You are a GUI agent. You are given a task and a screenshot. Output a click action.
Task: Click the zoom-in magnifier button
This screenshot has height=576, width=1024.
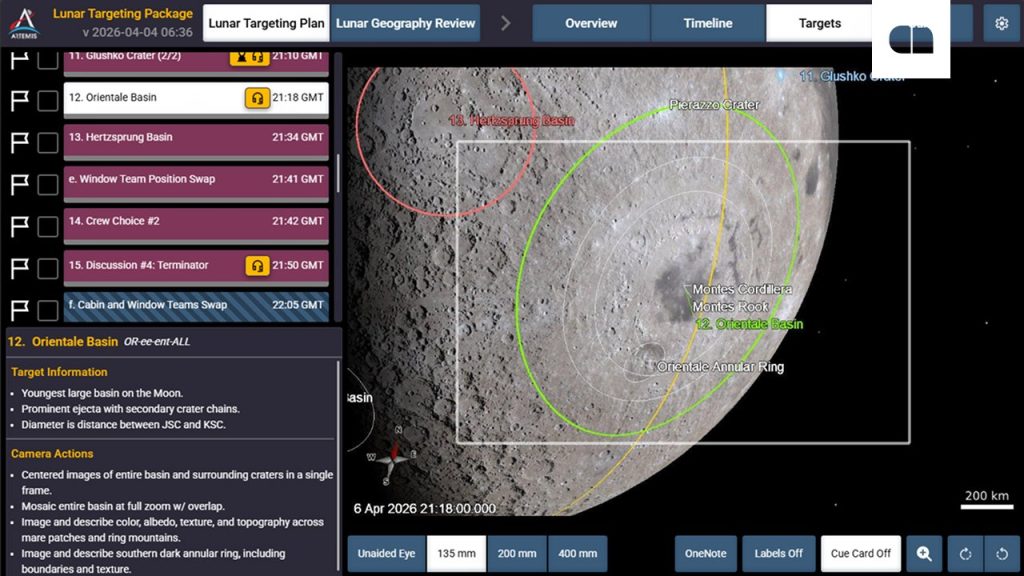pos(924,554)
